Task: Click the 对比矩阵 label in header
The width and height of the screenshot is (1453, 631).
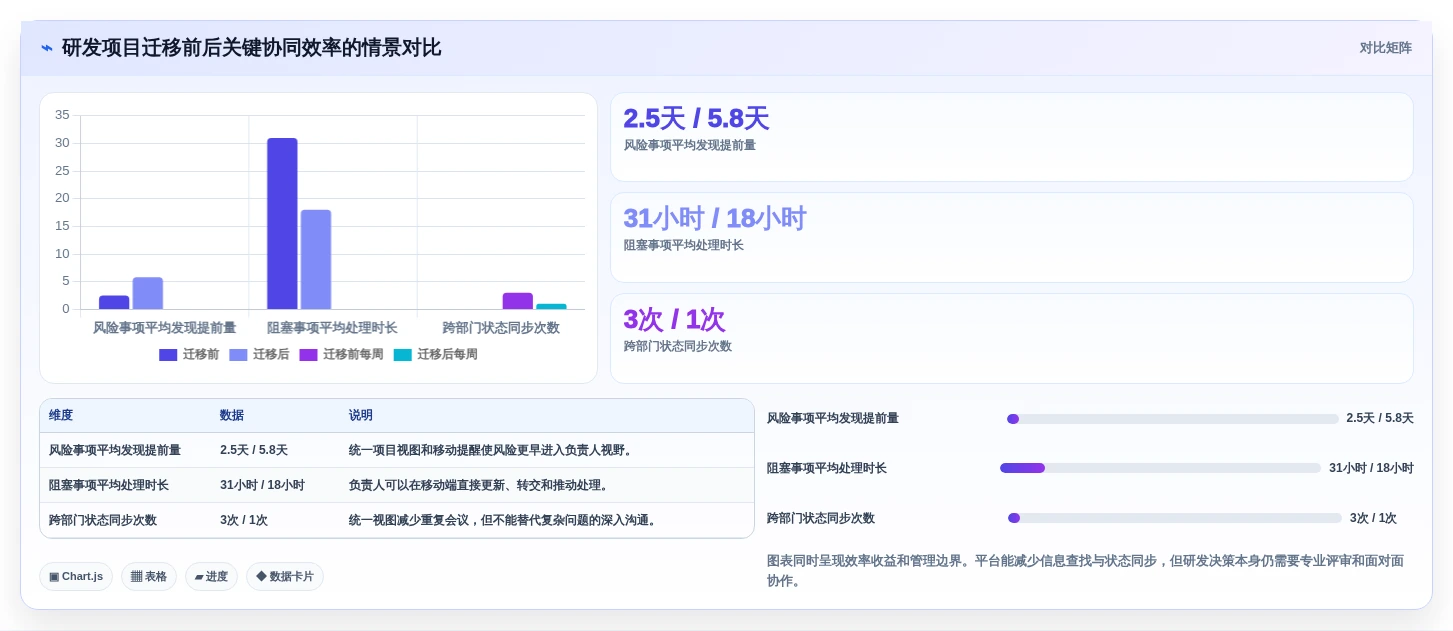Action: [x=1385, y=48]
